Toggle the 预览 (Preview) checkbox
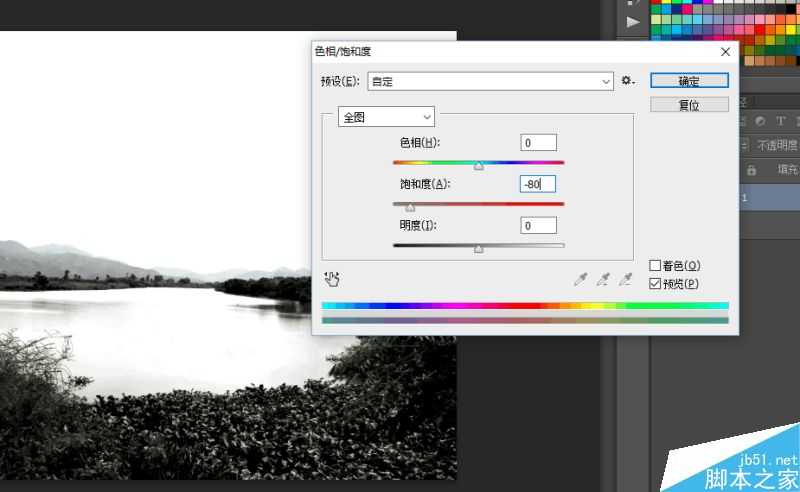This screenshot has height=492, width=800. coord(656,284)
